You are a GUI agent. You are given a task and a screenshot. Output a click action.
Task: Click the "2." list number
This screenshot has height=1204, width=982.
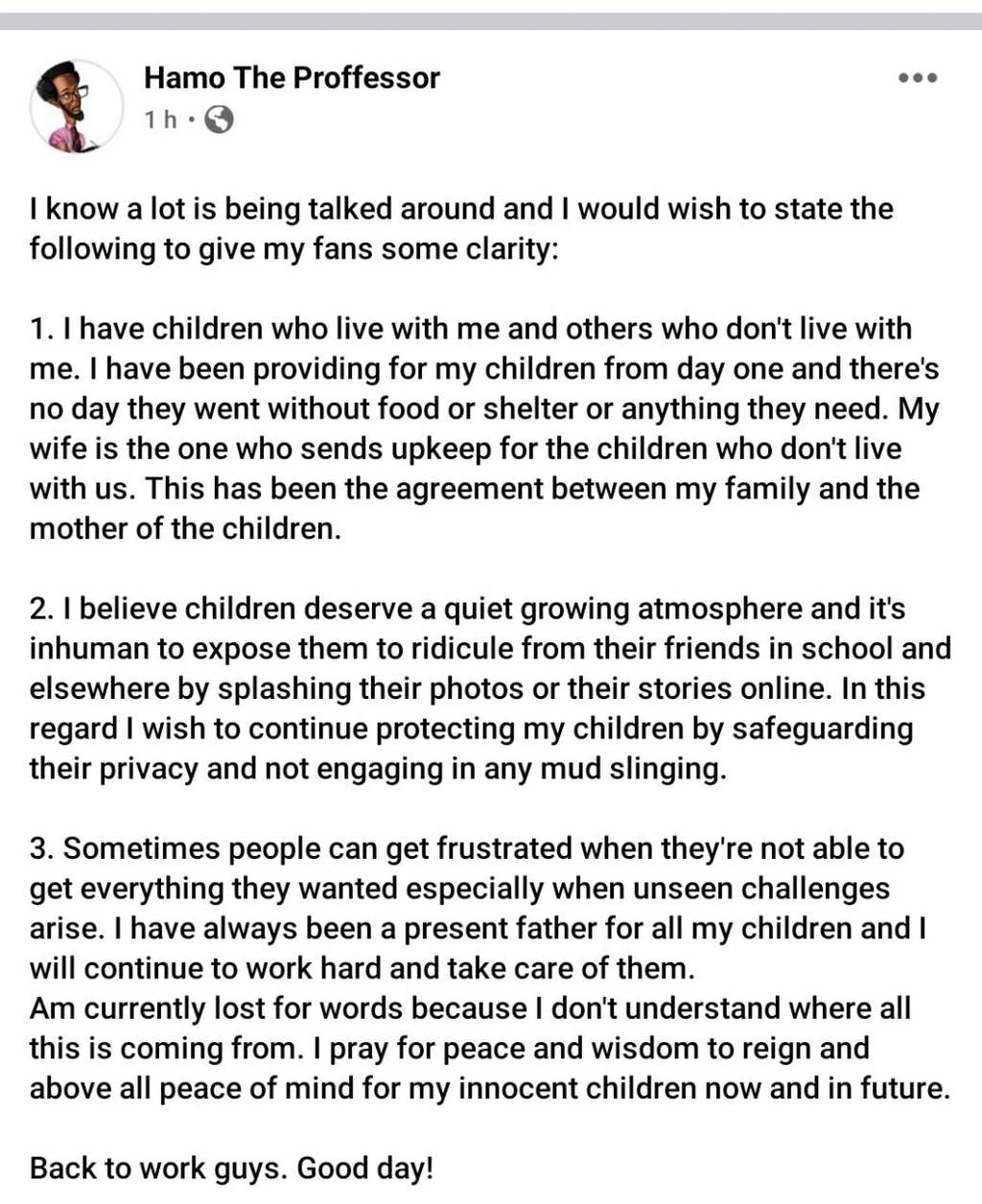pyautogui.click(x=41, y=609)
